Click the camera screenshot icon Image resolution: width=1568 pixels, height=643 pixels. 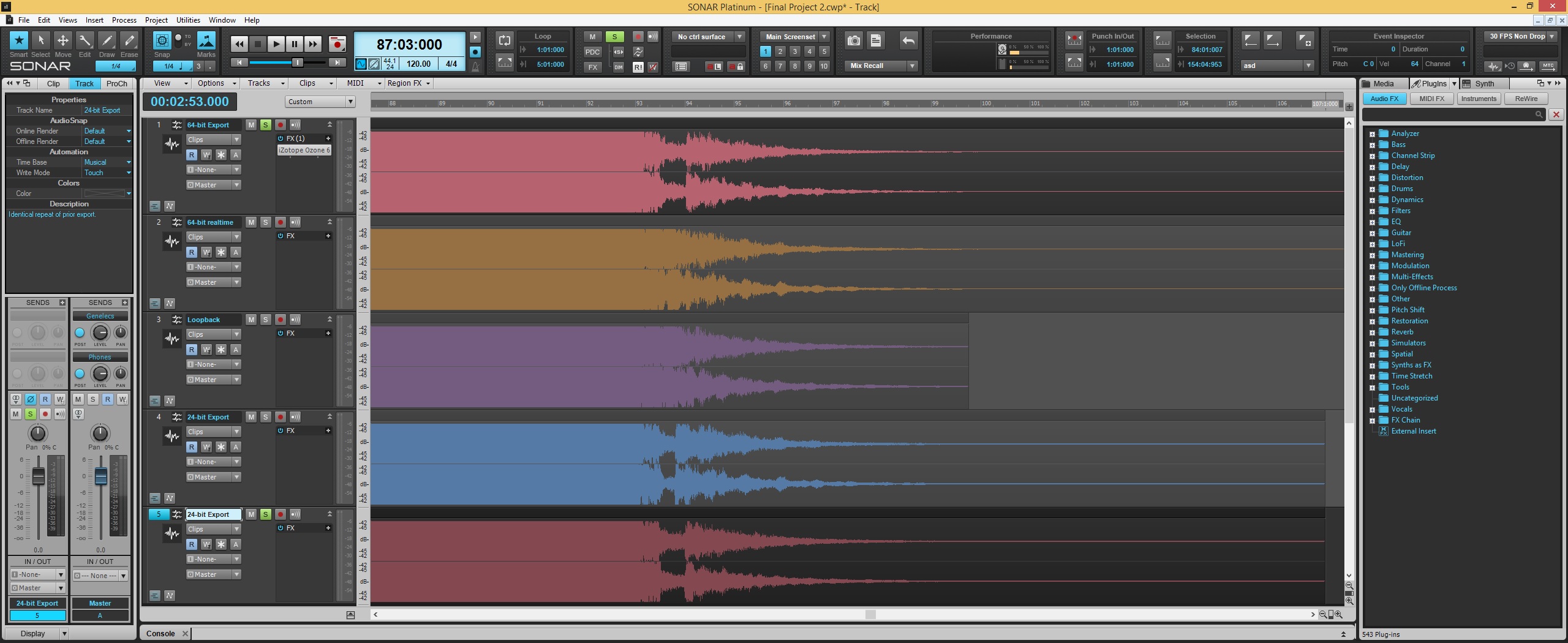(853, 41)
